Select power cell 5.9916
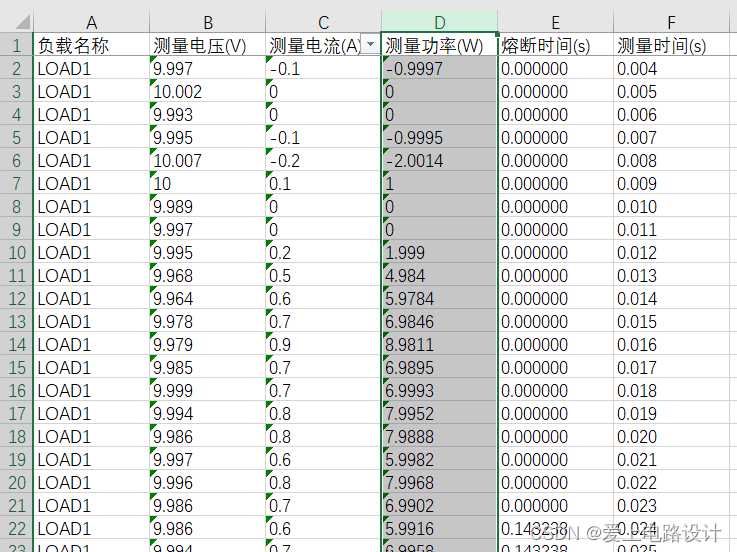Image resolution: width=737 pixels, height=552 pixels. (439, 528)
